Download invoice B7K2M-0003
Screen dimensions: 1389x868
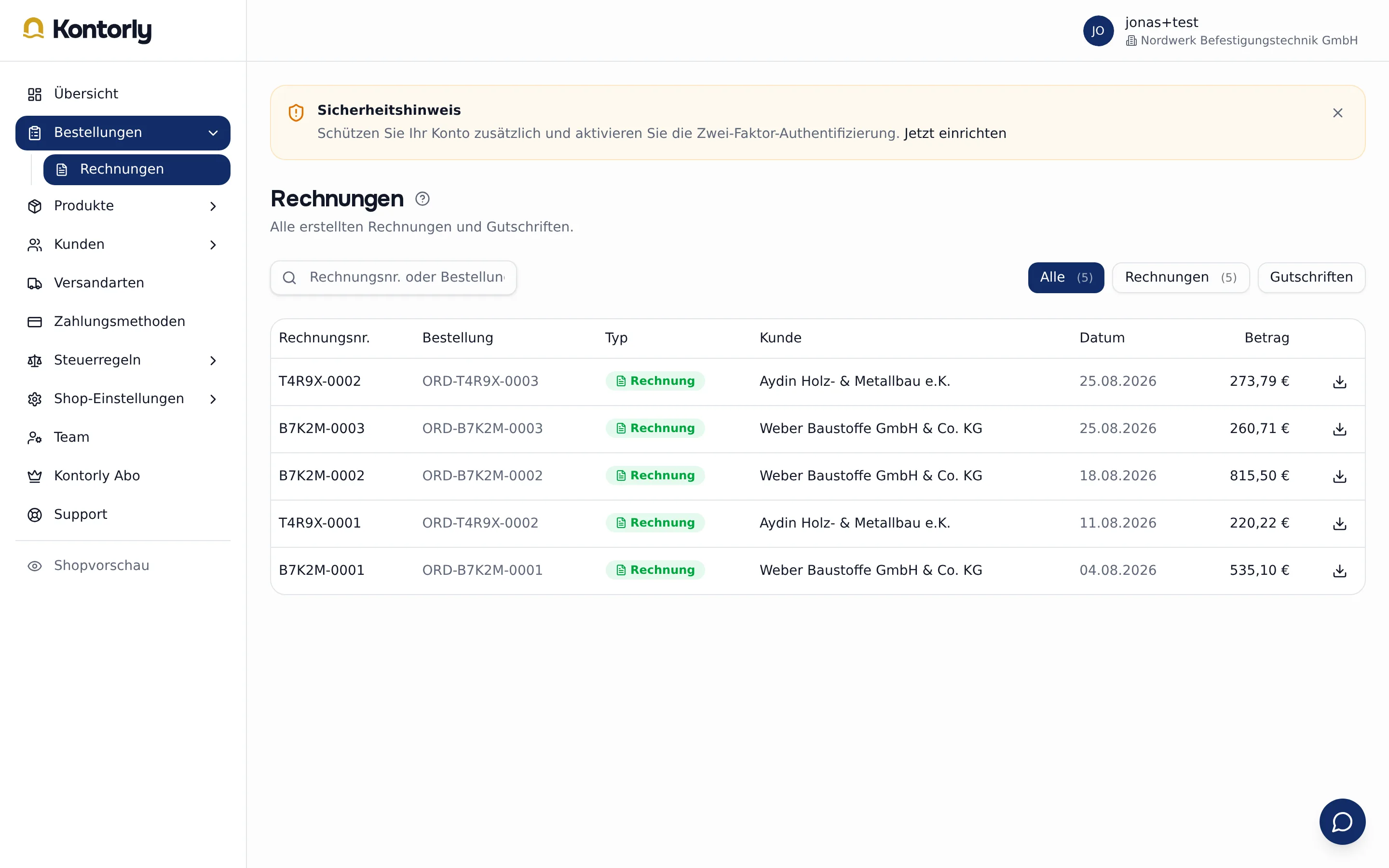tap(1340, 429)
